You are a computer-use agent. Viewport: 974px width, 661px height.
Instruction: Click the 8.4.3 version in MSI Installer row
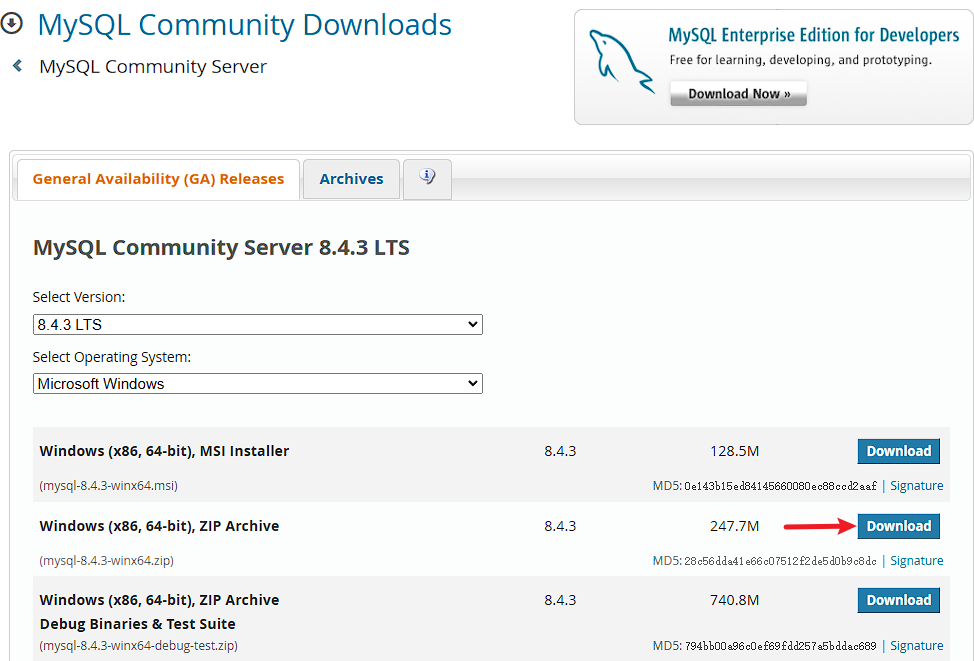(x=560, y=451)
